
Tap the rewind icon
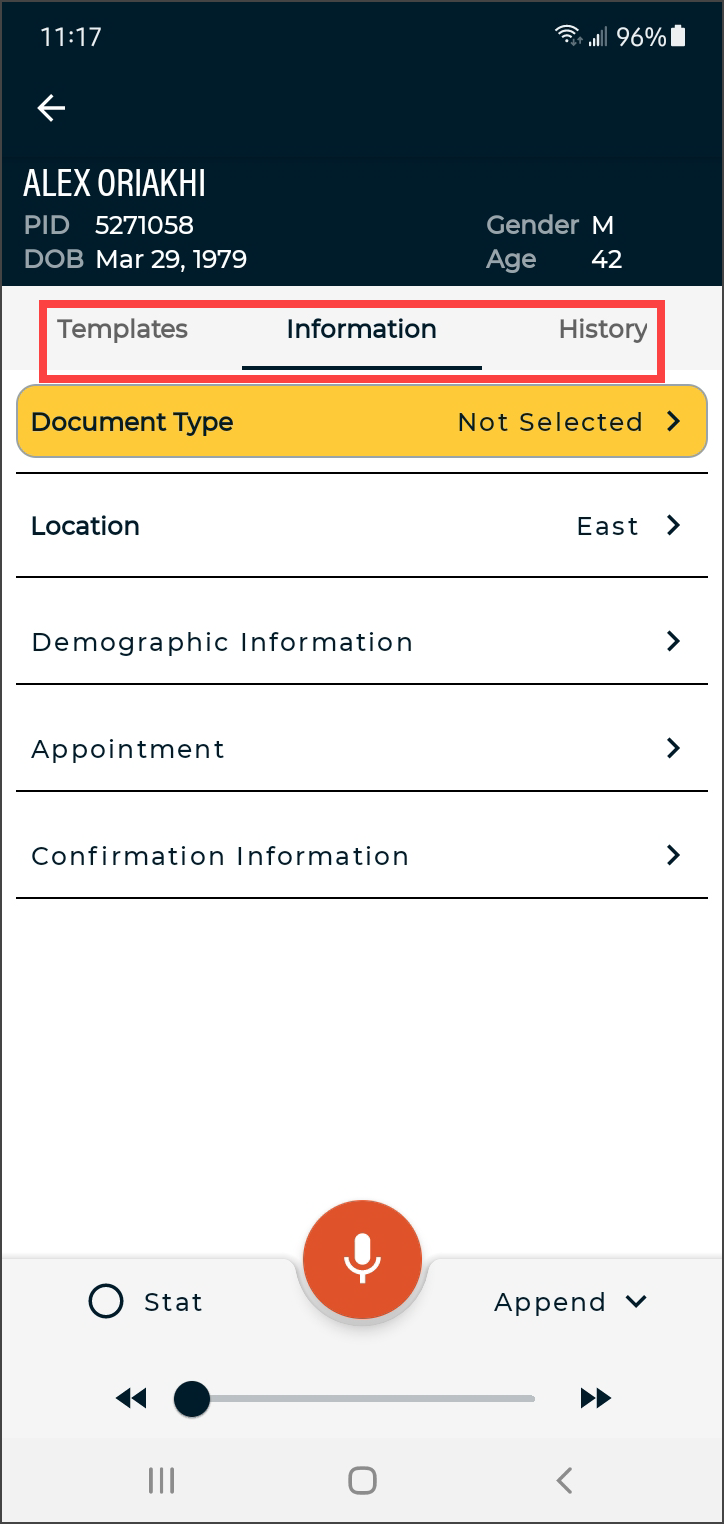[131, 1399]
